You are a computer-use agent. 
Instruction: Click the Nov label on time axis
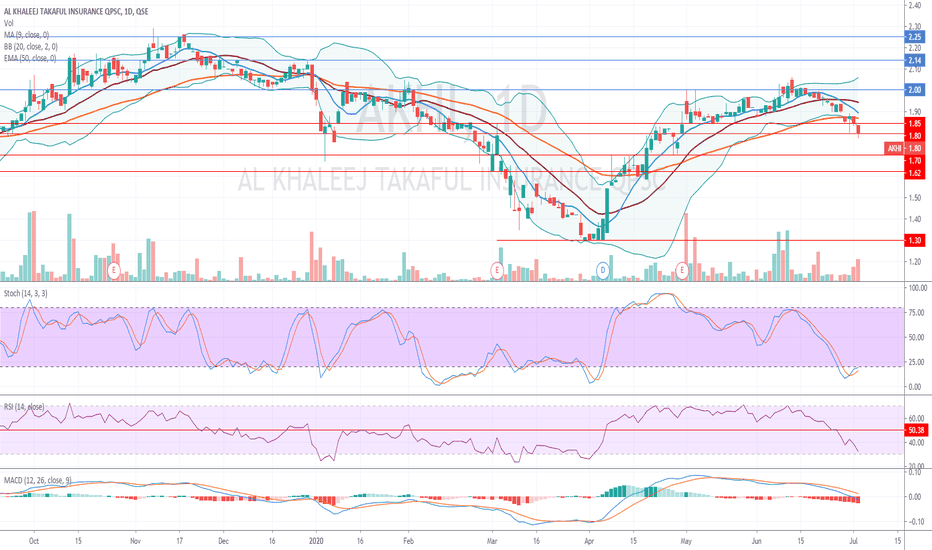(136, 541)
